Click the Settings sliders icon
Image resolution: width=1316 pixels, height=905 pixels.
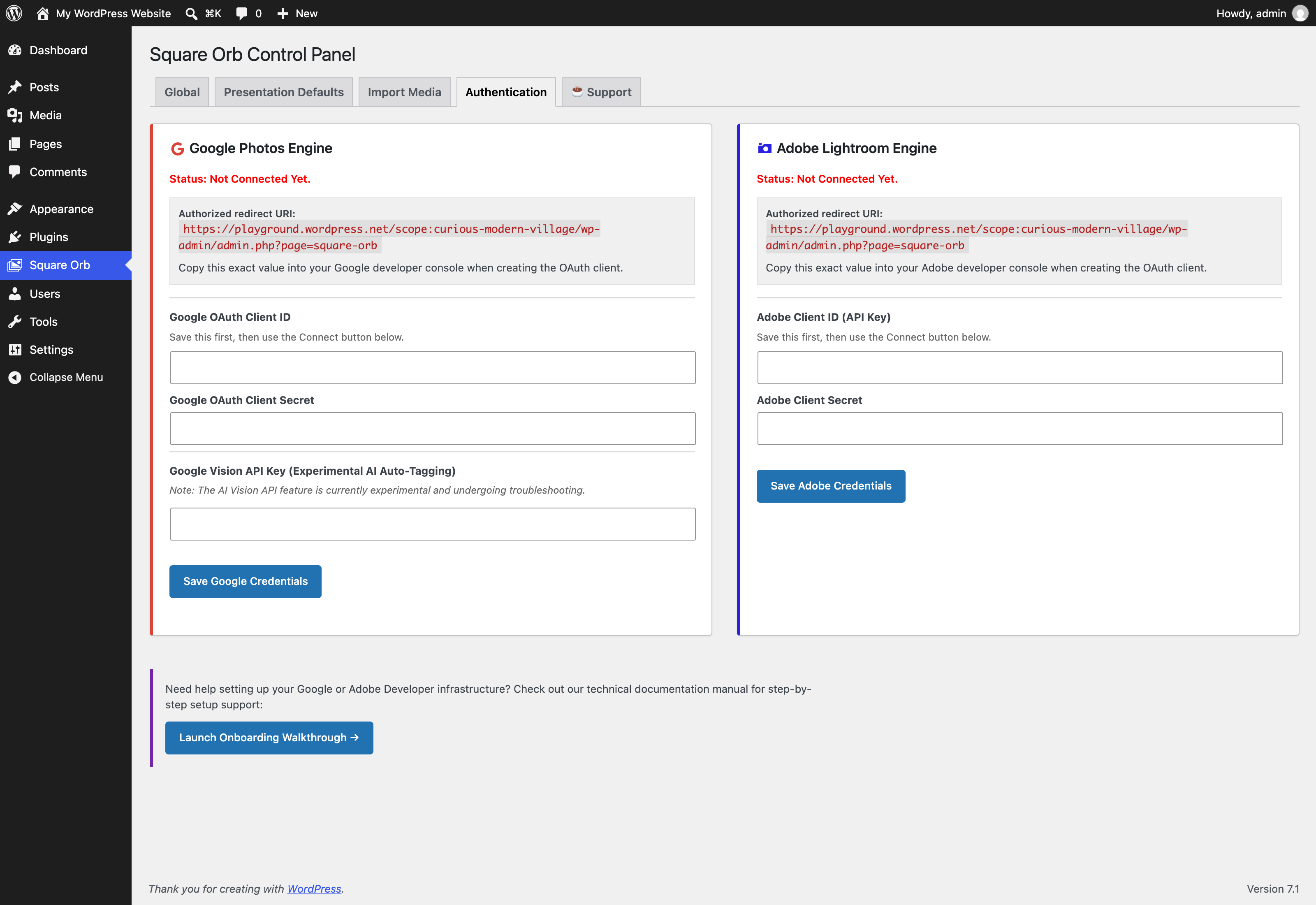tap(15, 349)
